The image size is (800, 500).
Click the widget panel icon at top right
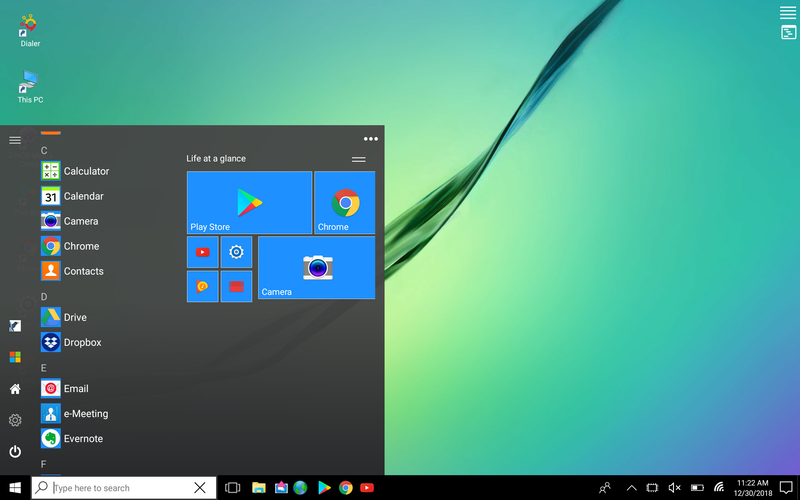tap(788, 33)
